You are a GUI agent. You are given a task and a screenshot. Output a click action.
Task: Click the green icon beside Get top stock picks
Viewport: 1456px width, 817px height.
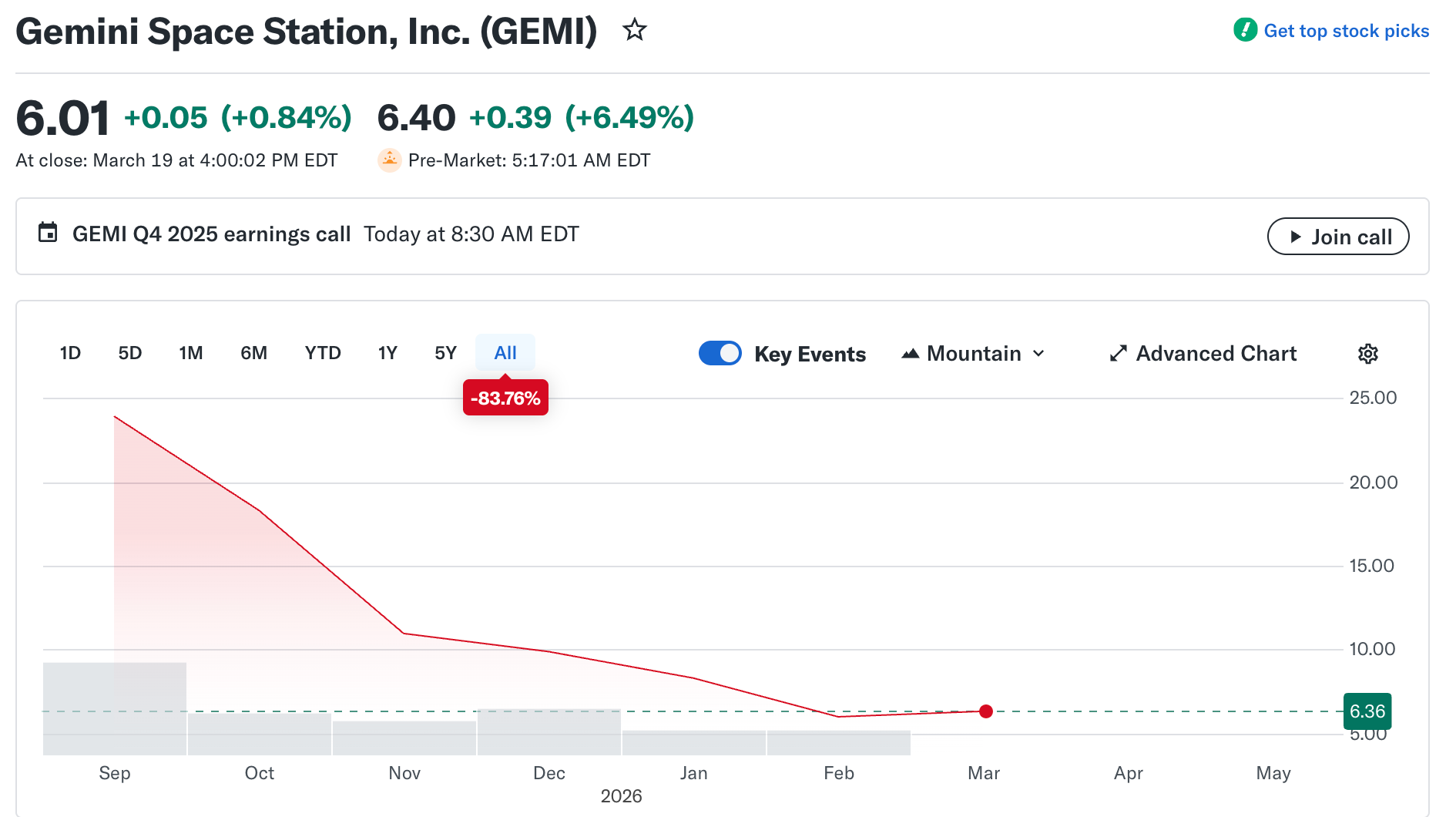pos(1246,31)
